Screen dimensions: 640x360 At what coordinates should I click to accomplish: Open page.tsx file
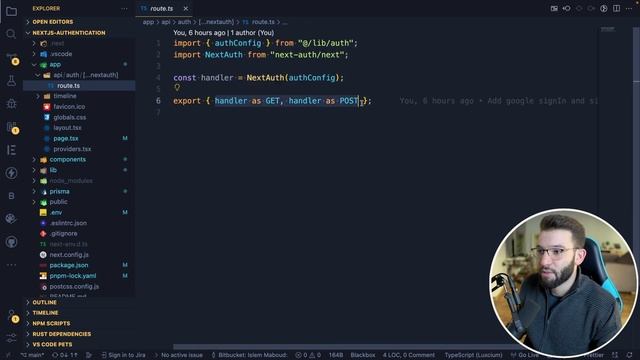[x=66, y=138]
